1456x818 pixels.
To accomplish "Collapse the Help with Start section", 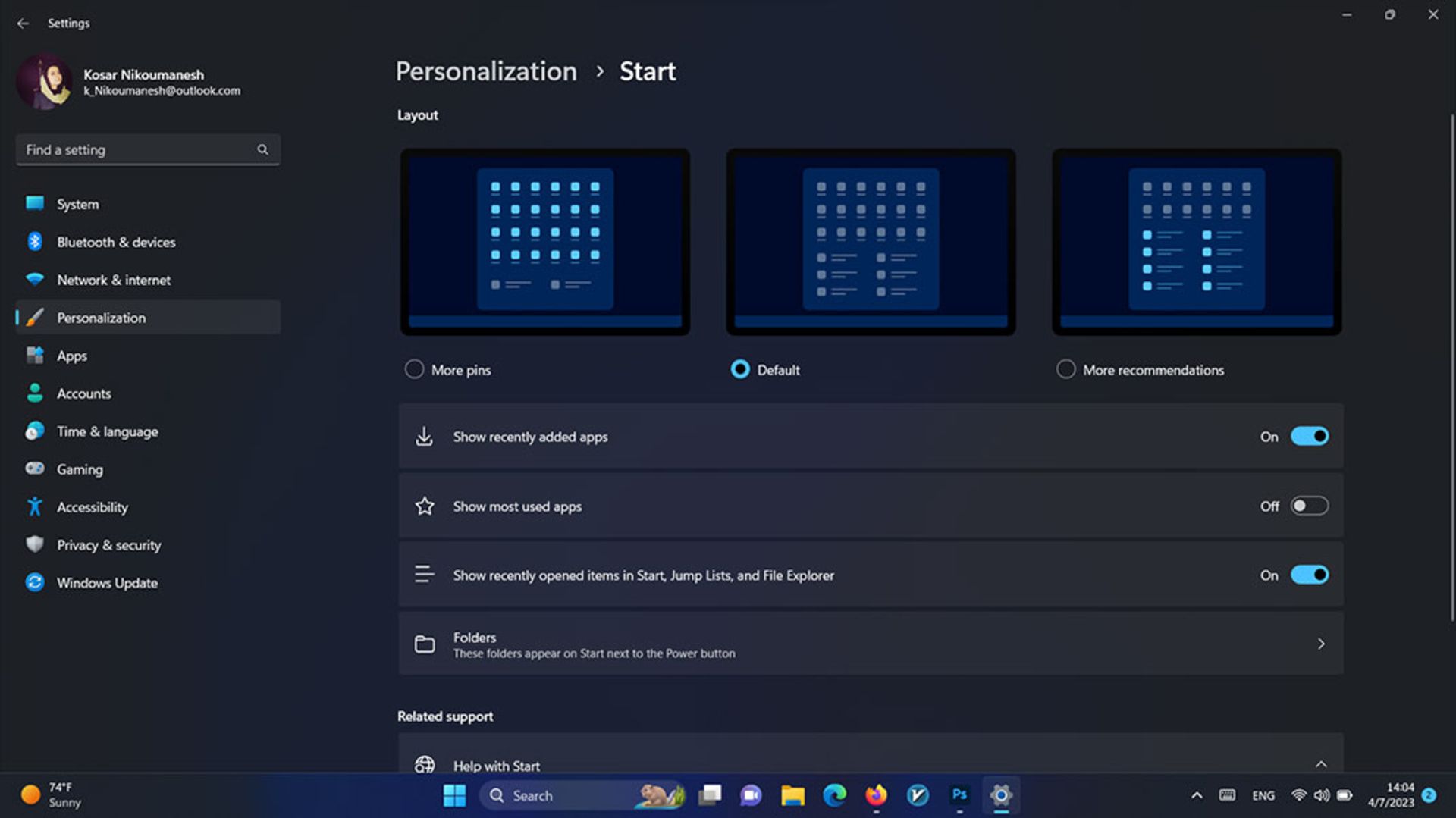I will [x=1320, y=763].
